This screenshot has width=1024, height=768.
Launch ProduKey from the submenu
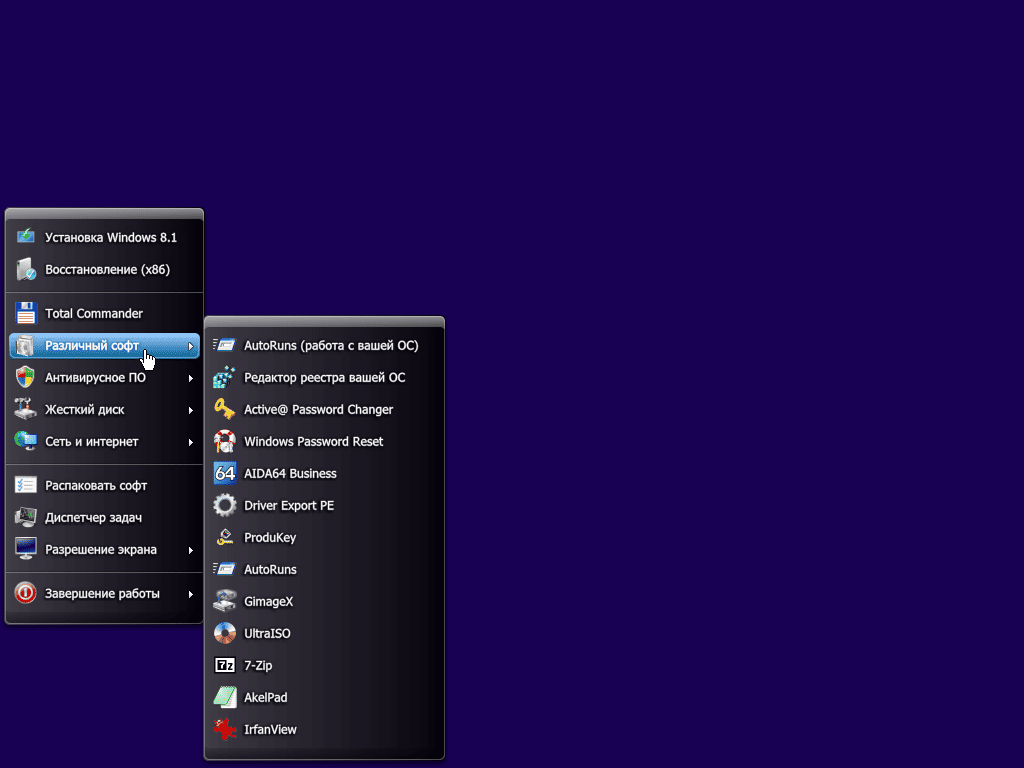click(270, 537)
